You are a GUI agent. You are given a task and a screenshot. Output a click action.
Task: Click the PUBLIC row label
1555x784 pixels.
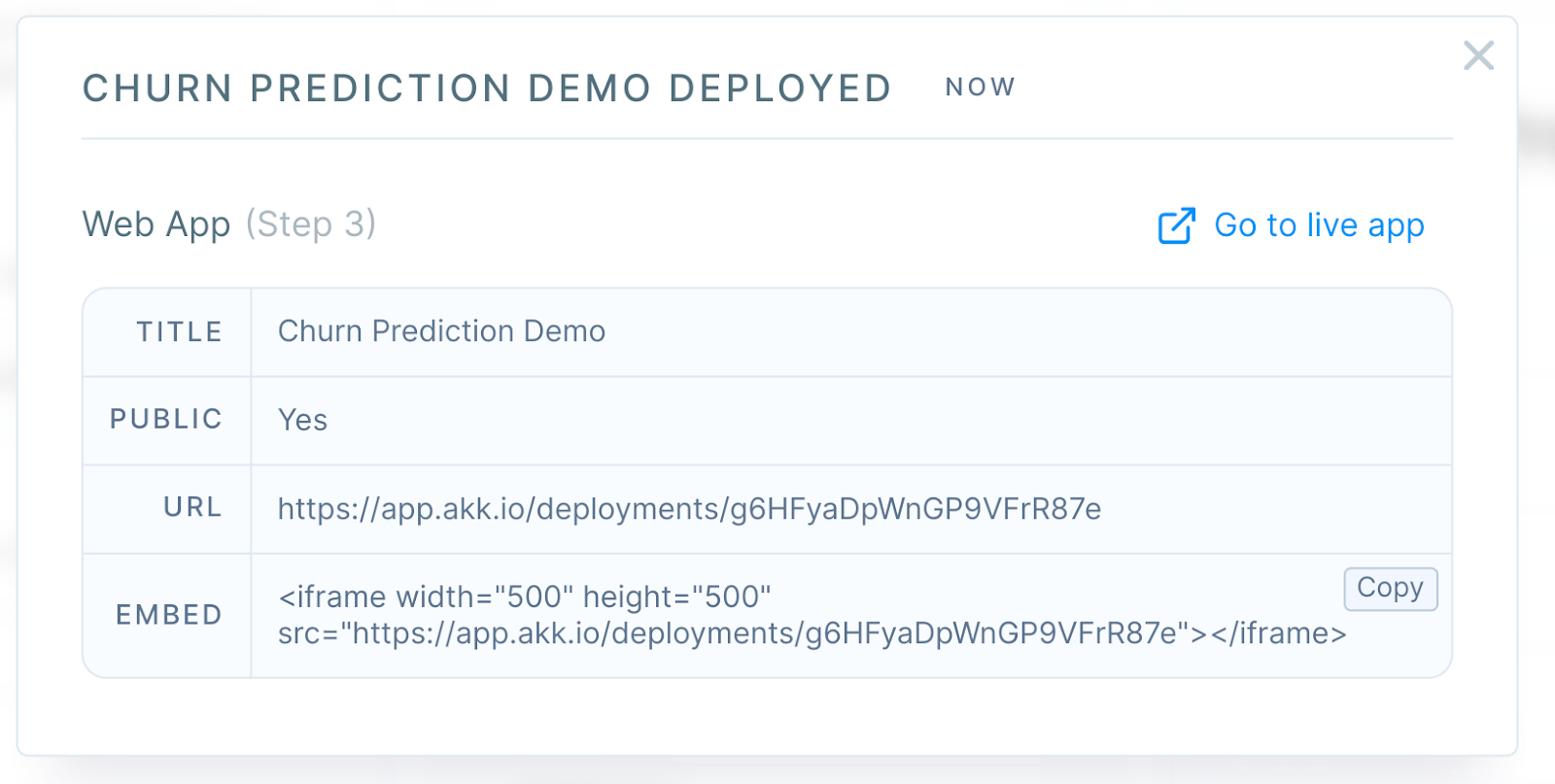[166, 420]
